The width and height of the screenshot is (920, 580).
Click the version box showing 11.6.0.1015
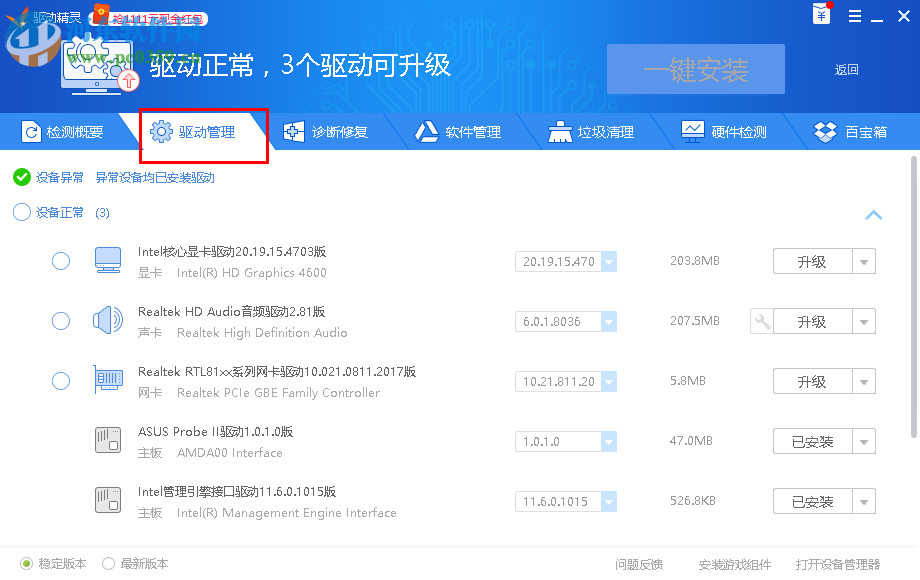click(x=560, y=501)
